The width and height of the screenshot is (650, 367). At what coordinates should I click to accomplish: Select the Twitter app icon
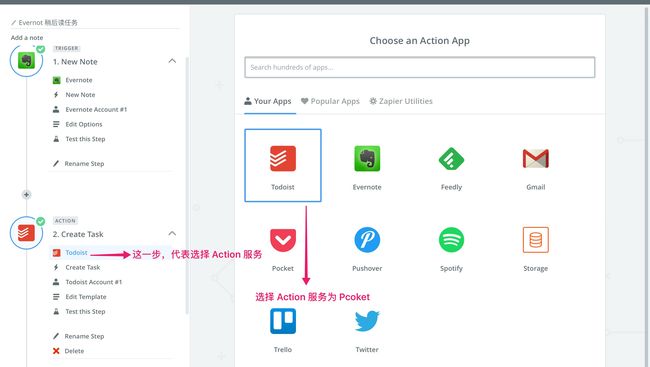pos(367,321)
